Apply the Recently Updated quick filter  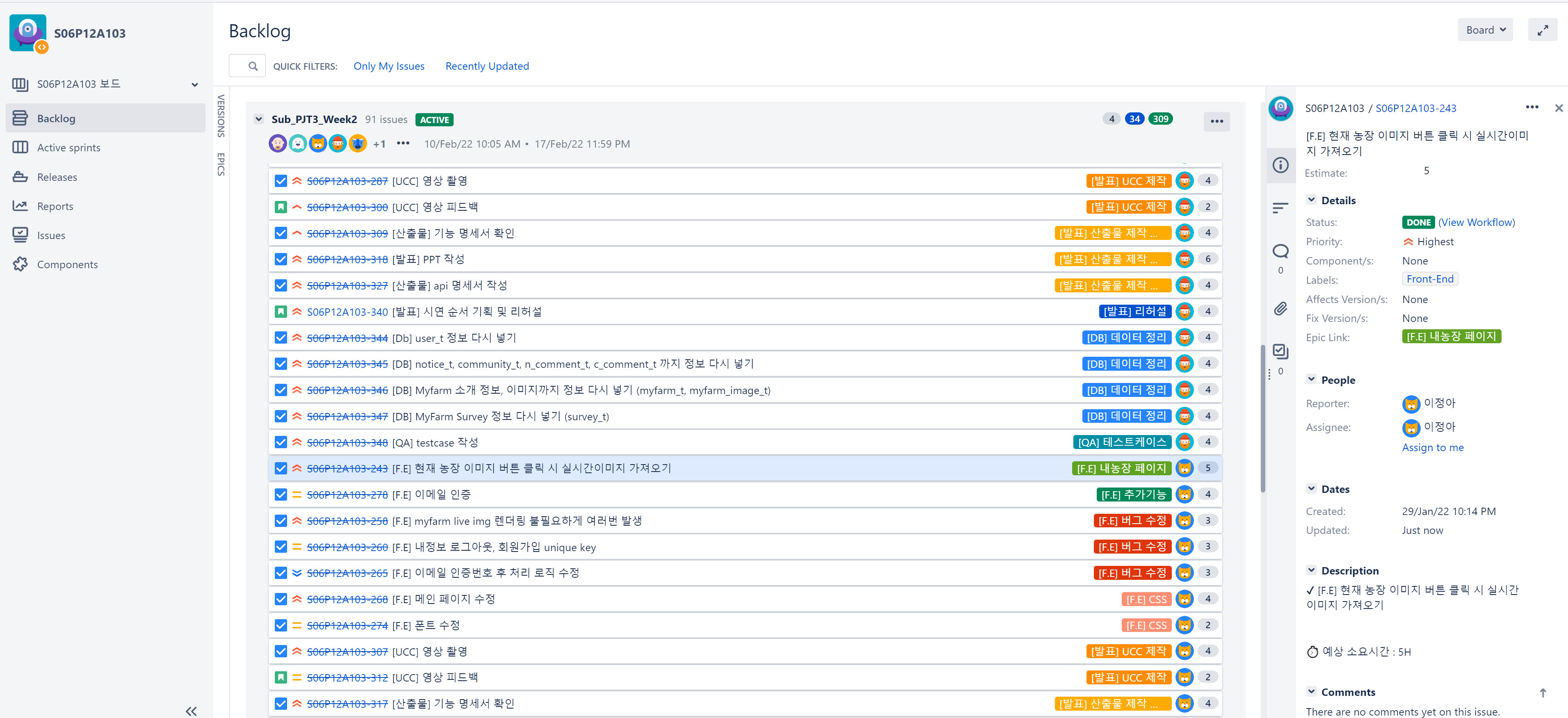click(487, 66)
